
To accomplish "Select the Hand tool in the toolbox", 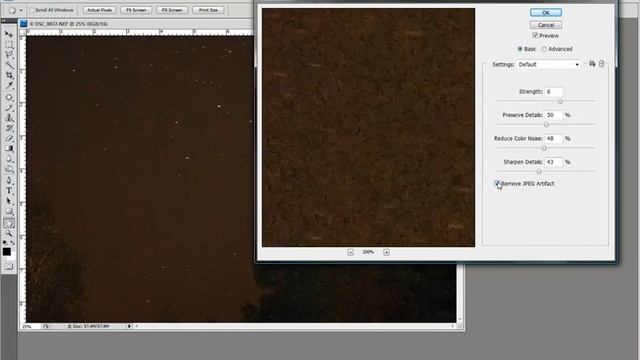I will [x=9, y=223].
